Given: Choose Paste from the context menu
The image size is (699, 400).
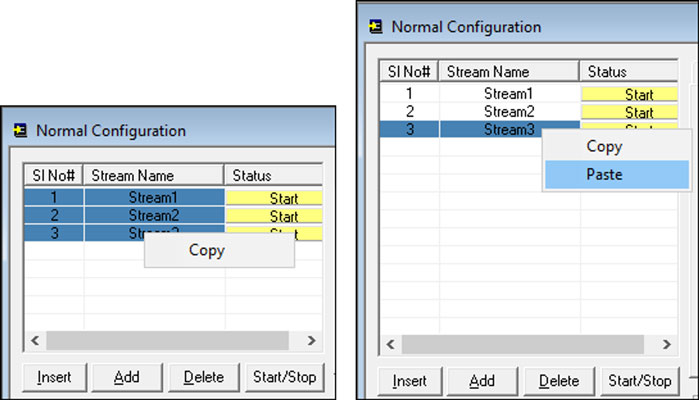Looking at the screenshot, I should click(x=604, y=175).
